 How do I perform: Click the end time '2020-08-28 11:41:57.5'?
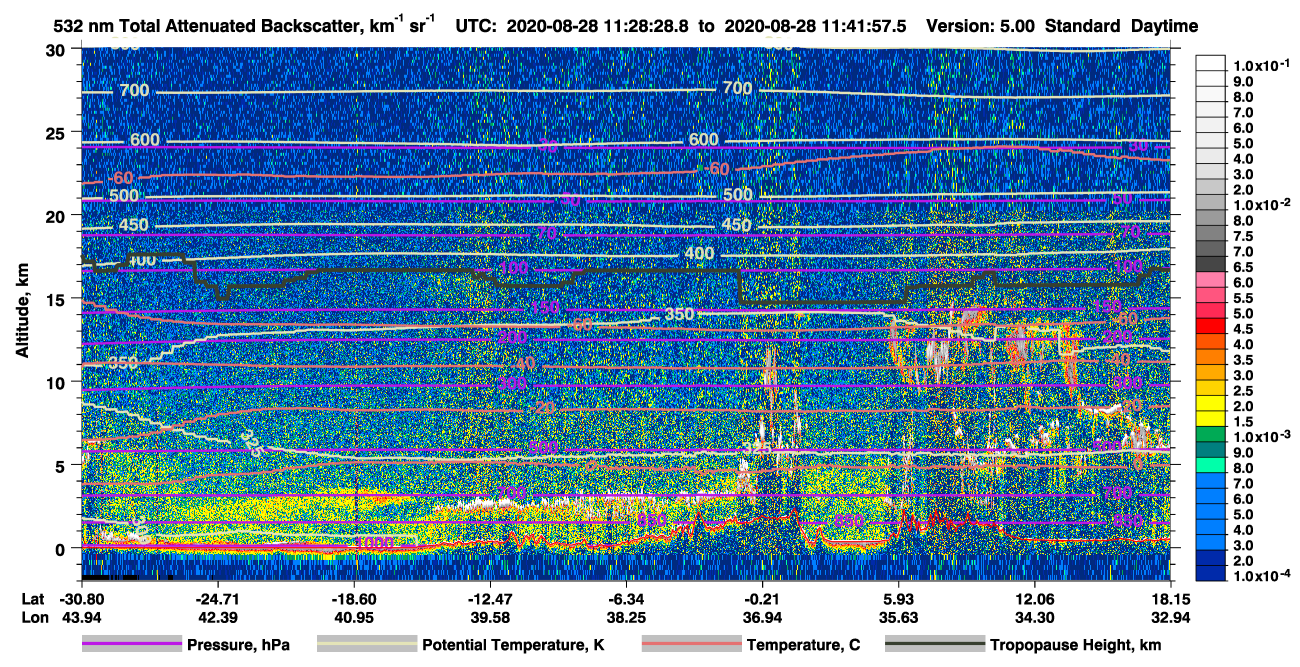pyautogui.click(x=814, y=27)
